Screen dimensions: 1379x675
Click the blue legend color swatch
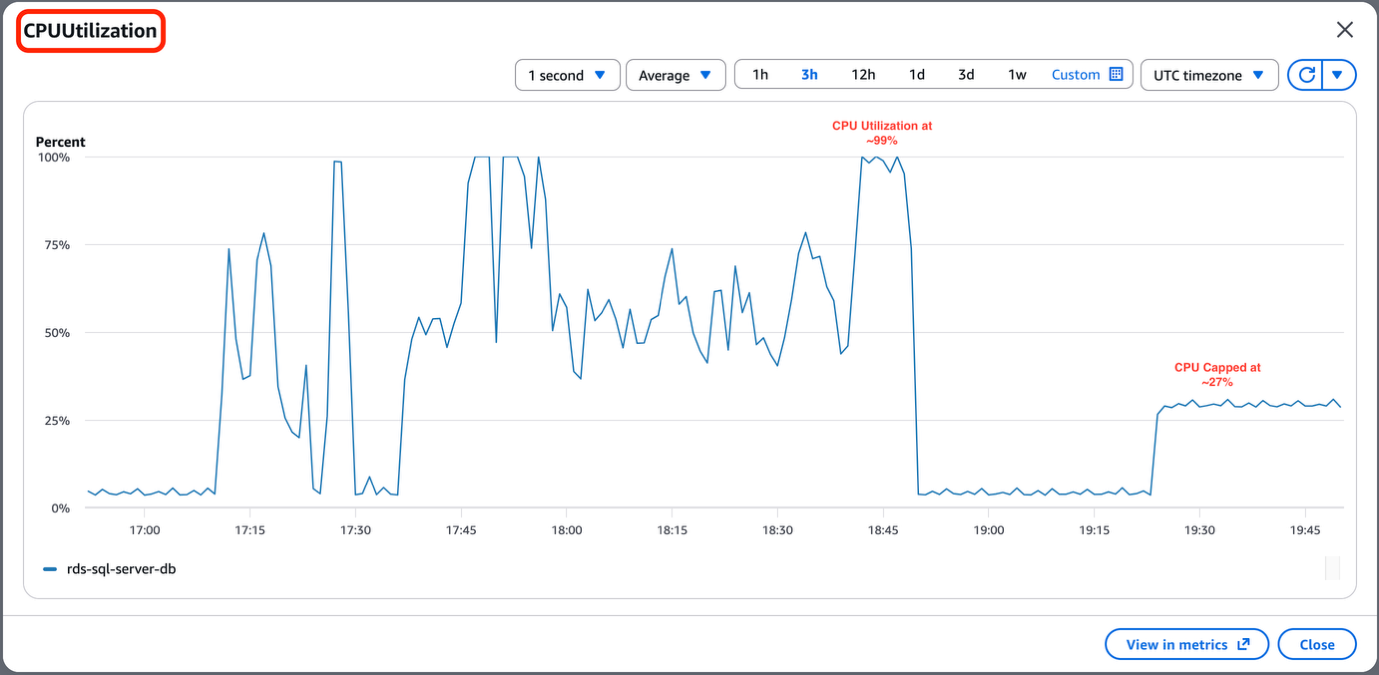tap(50, 569)
